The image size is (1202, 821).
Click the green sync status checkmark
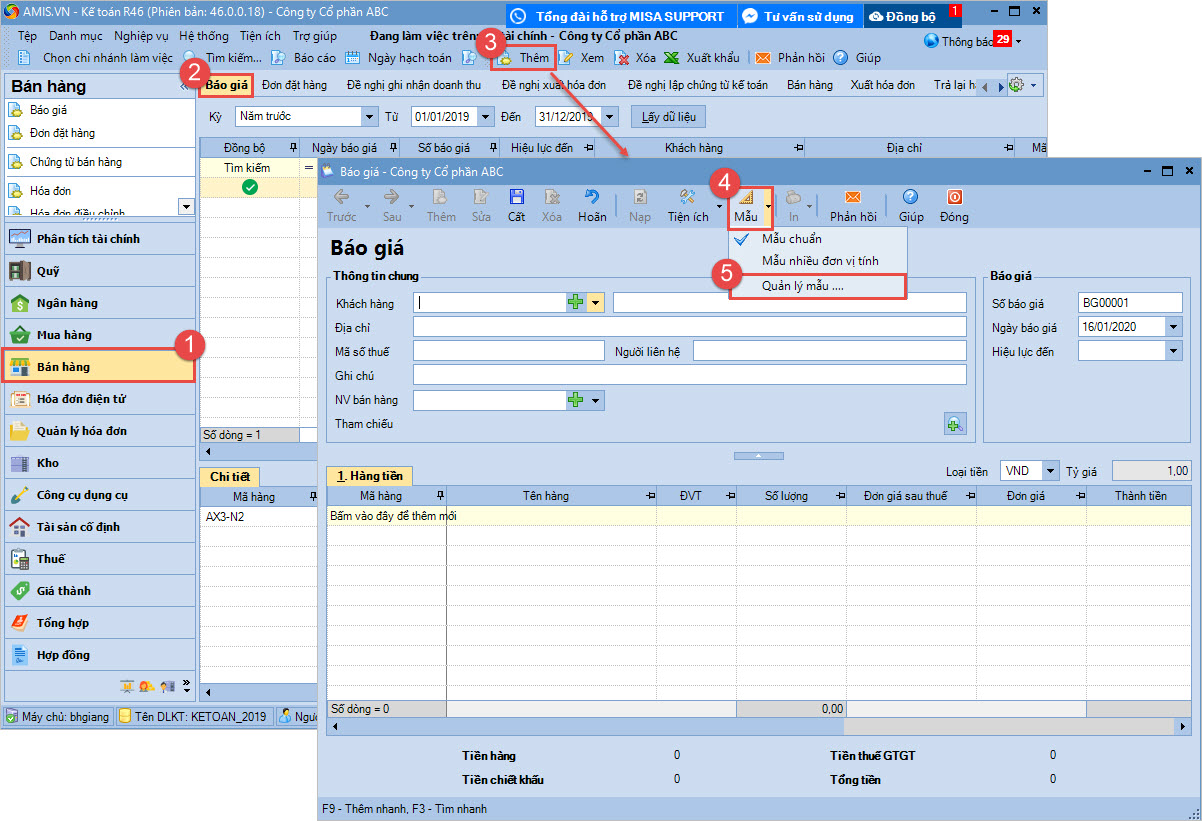[250, 187]
